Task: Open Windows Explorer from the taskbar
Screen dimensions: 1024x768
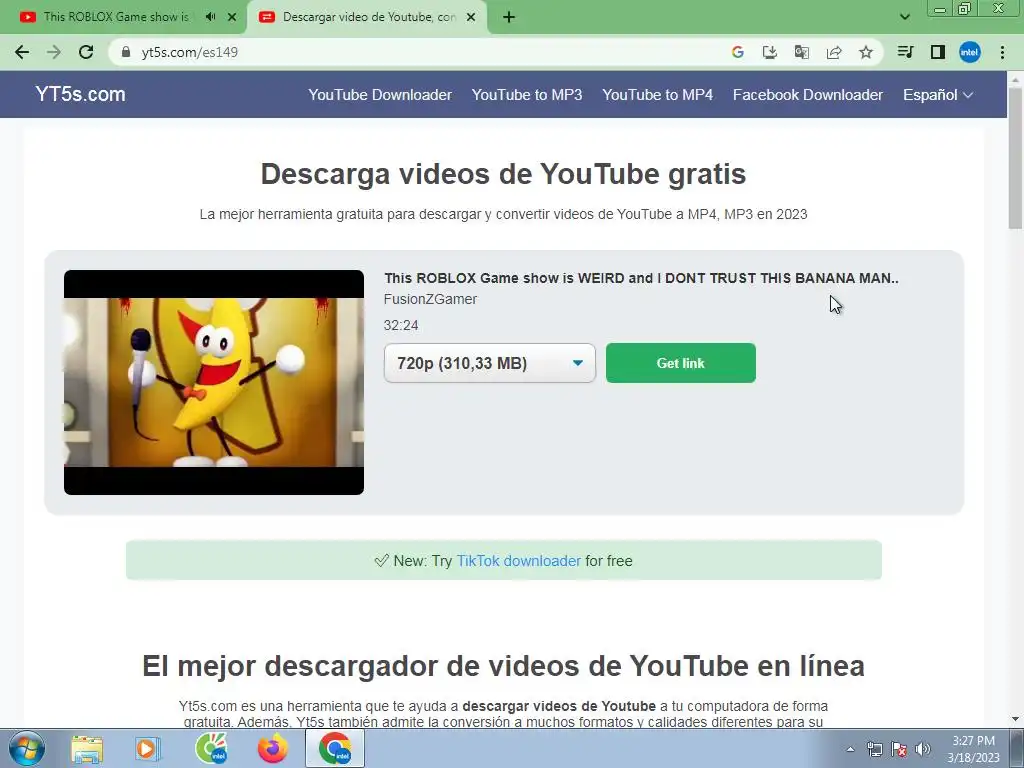Action: click(x=87, y=749)
